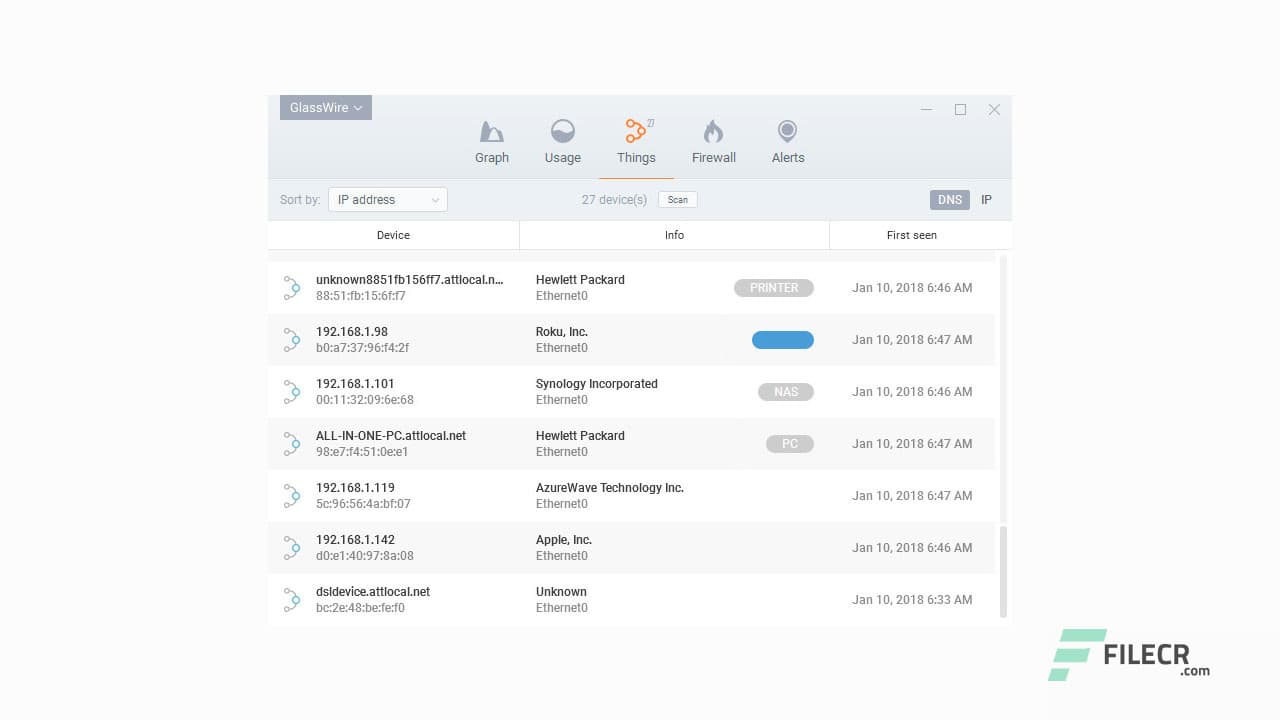Click the NAS tag on the Synology device
This screenshot has height=720, width=1280.
tap(786, 391)
